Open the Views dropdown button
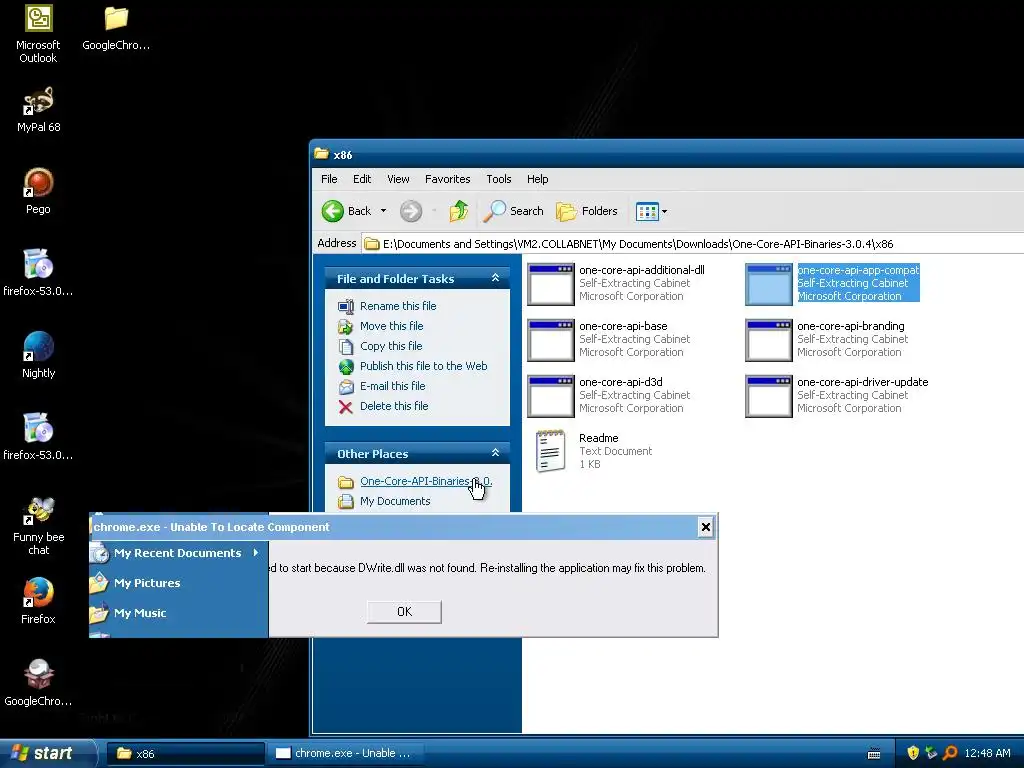Viewport: 1024px width, 768px height. (651, 211)
